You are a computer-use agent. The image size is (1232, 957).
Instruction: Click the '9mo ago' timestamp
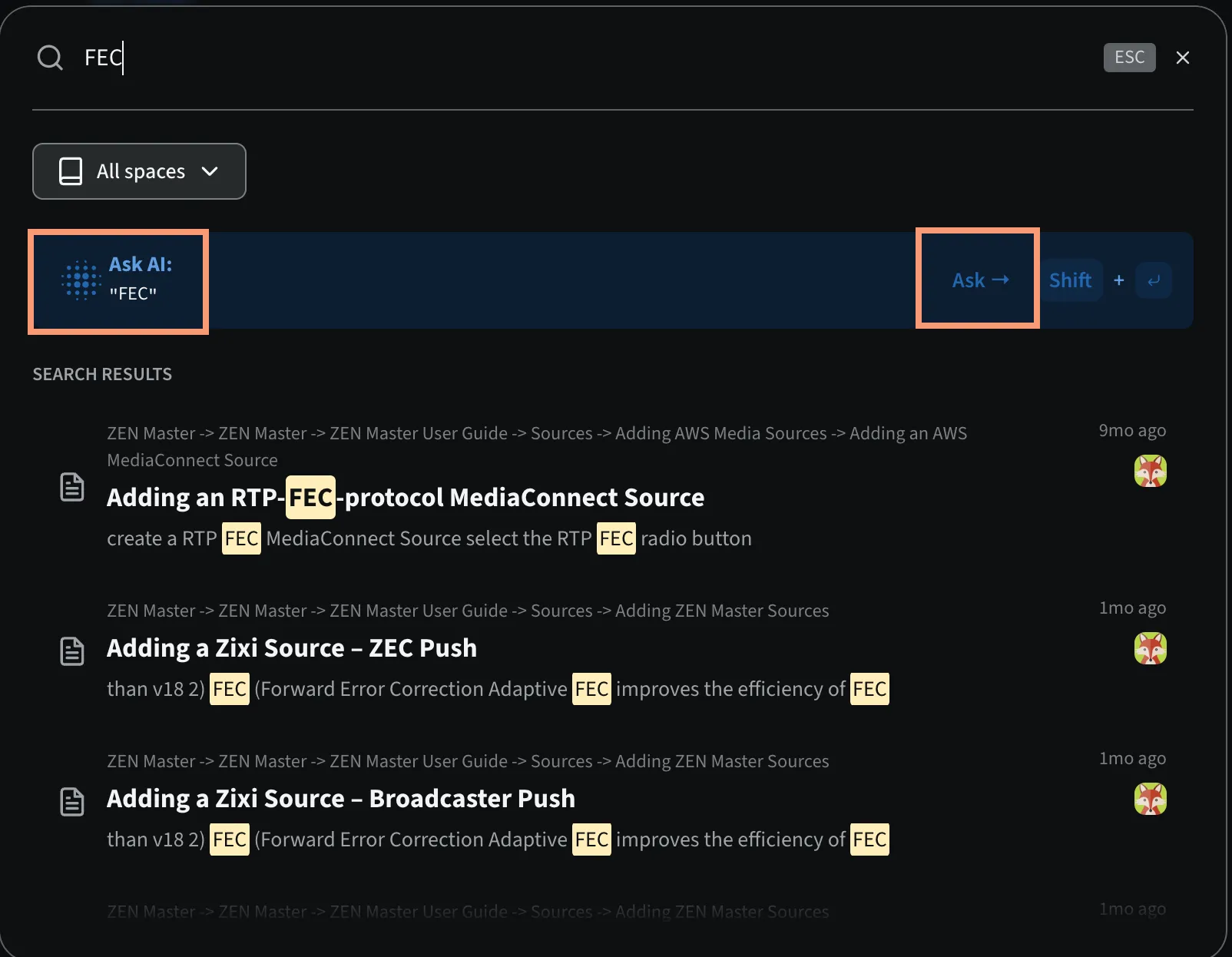[x=1132, y=430]
